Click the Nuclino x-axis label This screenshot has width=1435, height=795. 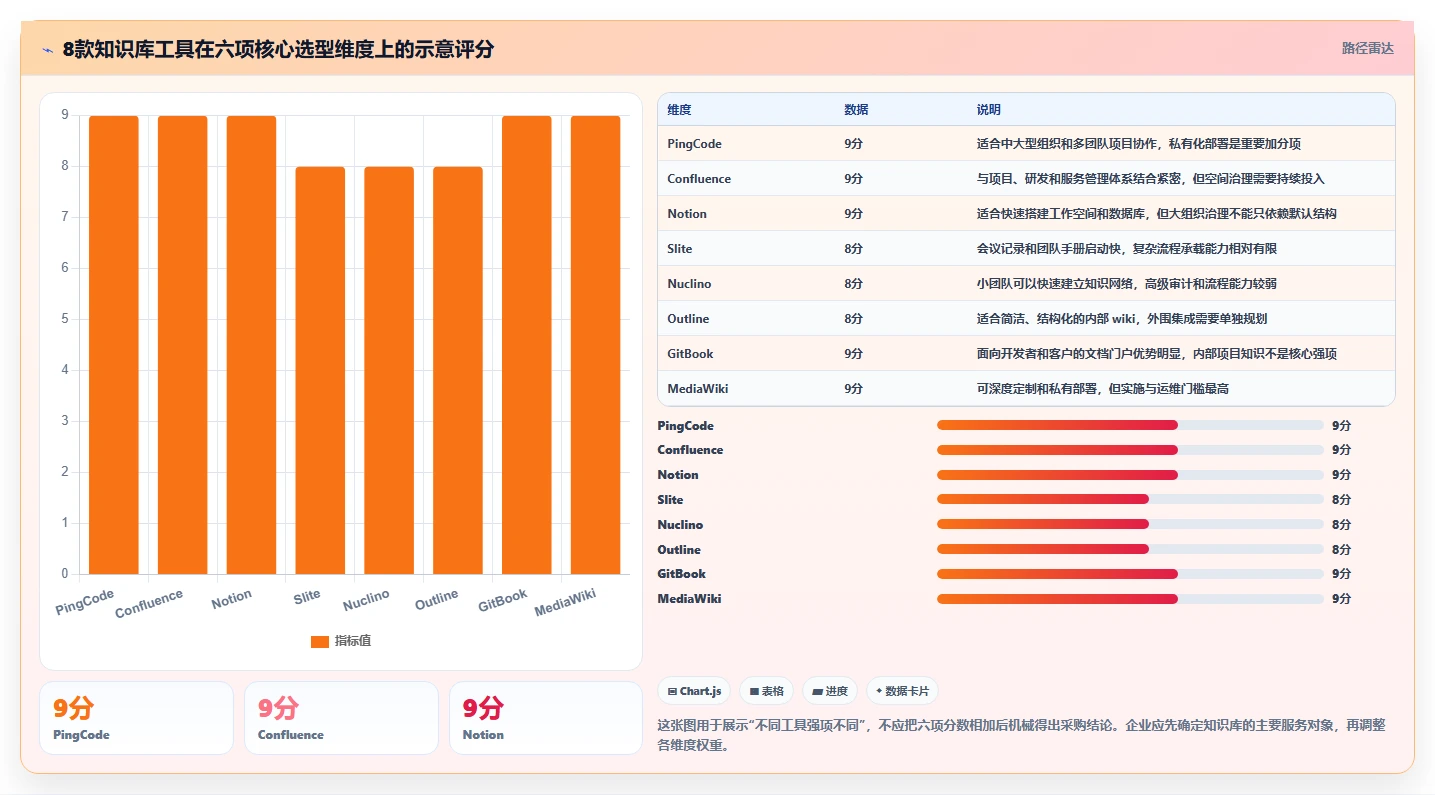pyautogui.click(x=366, y=600)
